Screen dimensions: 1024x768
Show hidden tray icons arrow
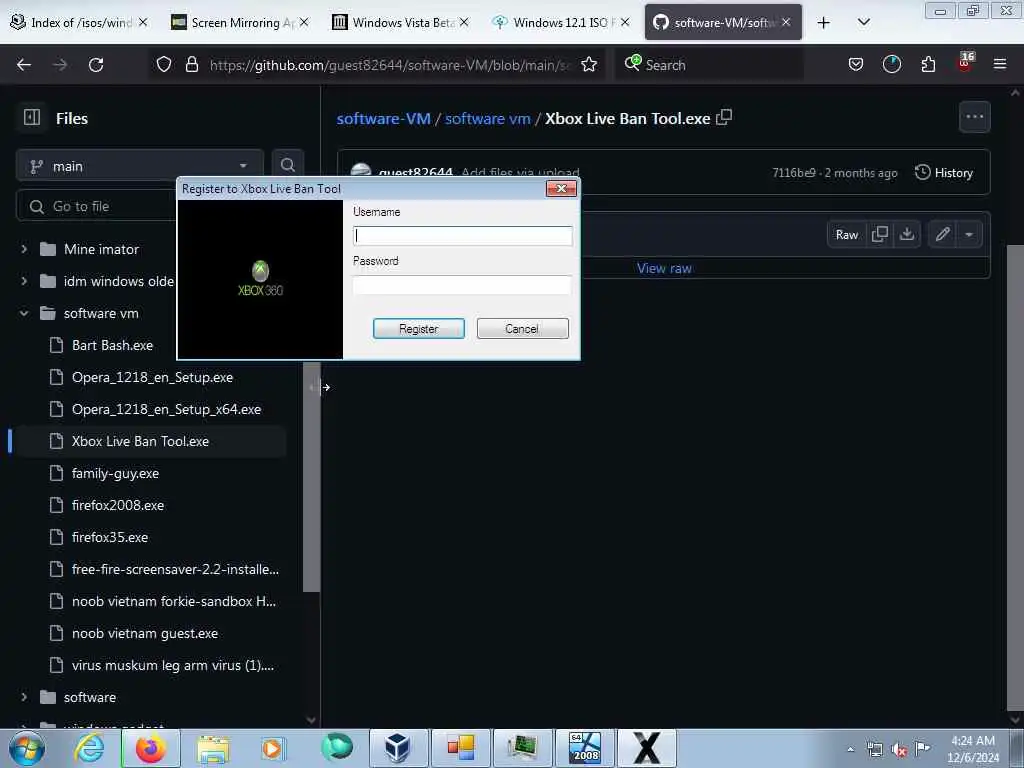(850, 750)
